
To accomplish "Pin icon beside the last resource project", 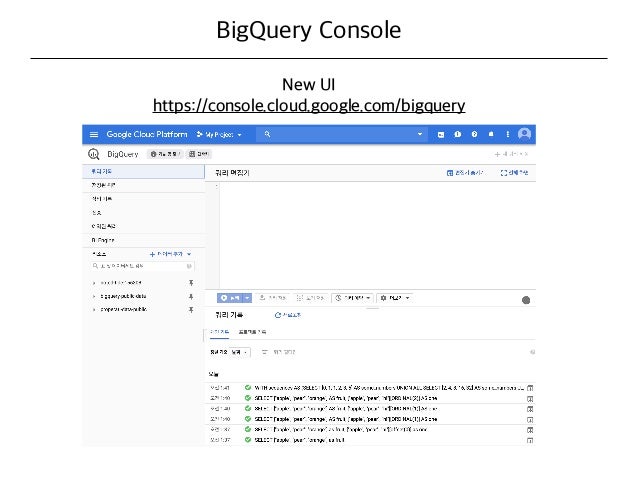I will 191,310.
